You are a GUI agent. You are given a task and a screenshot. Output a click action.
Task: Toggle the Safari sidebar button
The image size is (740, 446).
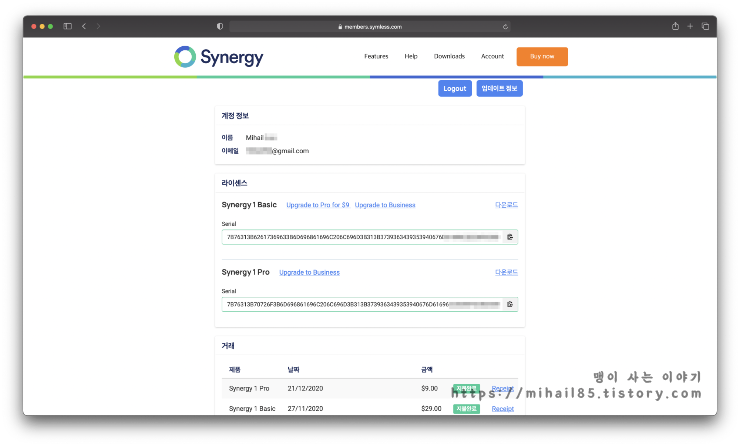coord(67,26)
